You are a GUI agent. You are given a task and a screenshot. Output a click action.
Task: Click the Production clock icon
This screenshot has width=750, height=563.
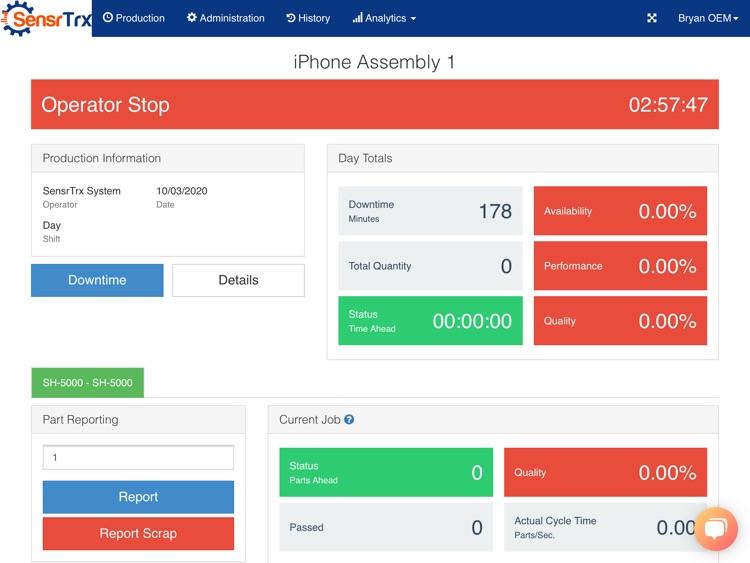pos(108,18)
